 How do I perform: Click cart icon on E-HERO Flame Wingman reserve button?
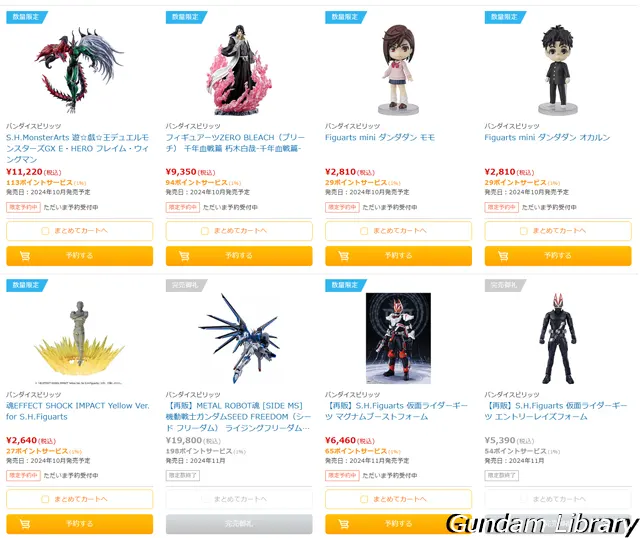pyautogui.click(x=25, y=256)
